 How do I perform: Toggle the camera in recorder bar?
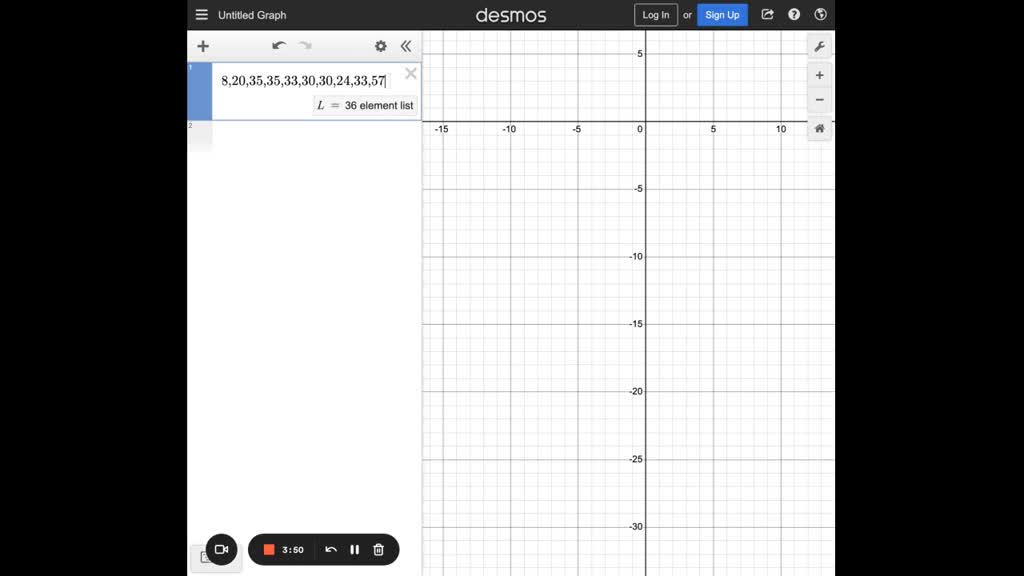click(x=221, y=549)
